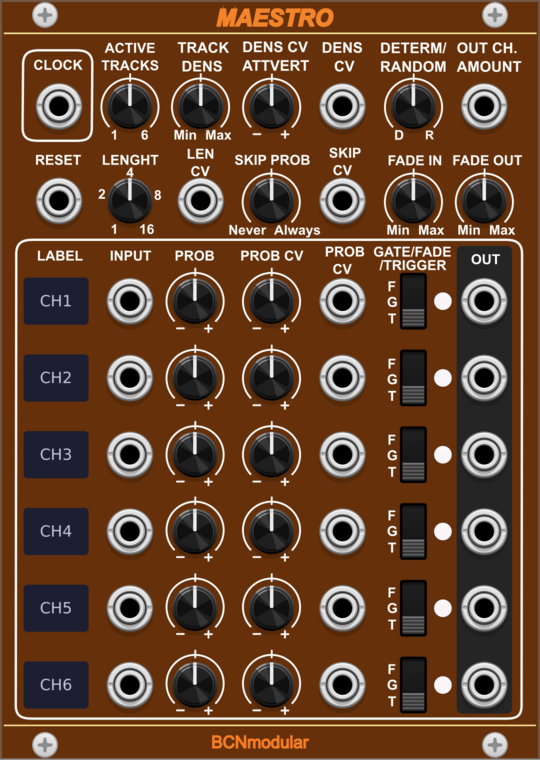Click the LENGHT knob
Viewport: 540px width, 760px height.
click(x=130, y=200)
